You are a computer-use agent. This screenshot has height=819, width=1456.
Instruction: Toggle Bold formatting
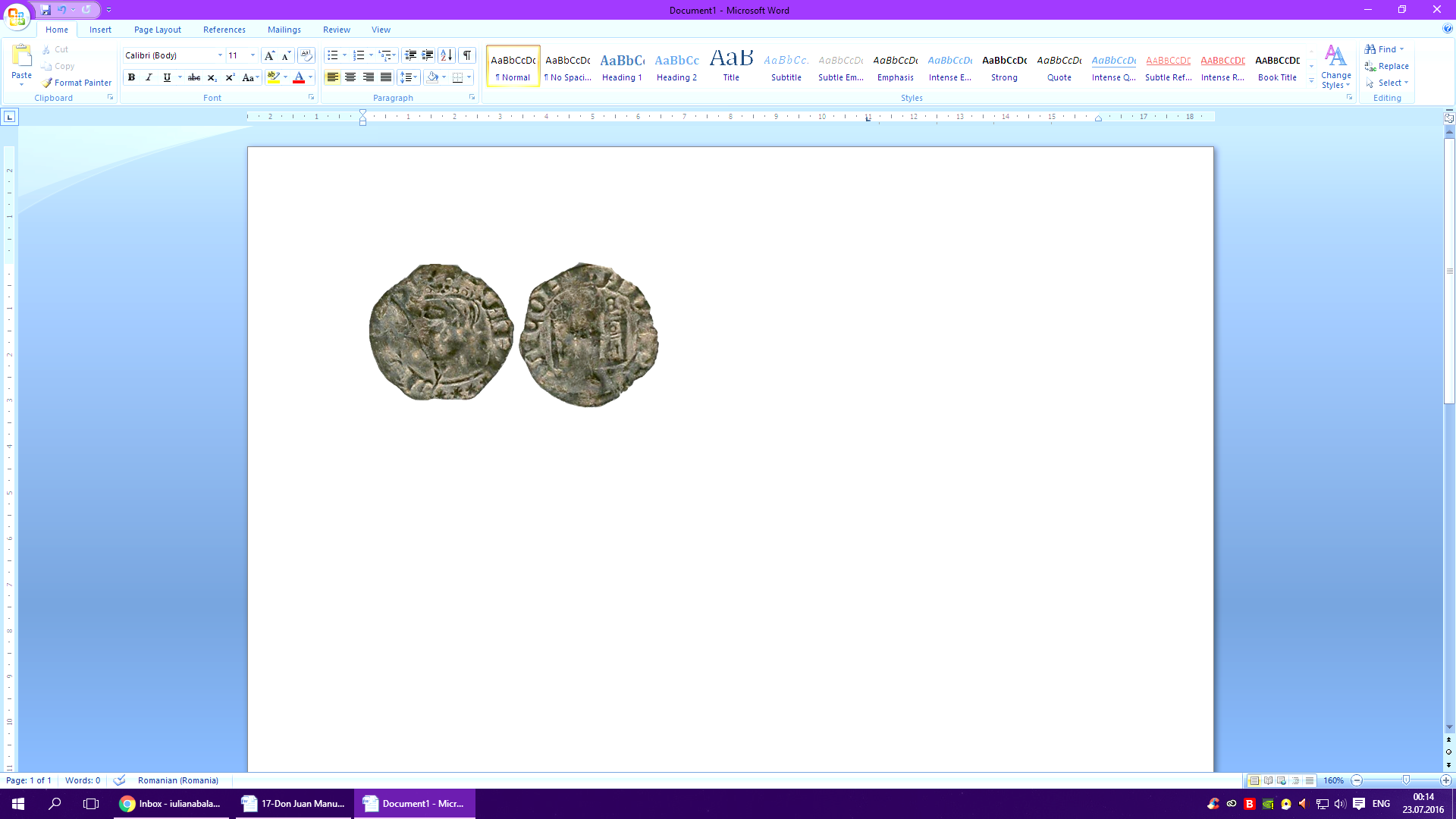[x=131, y=77]
